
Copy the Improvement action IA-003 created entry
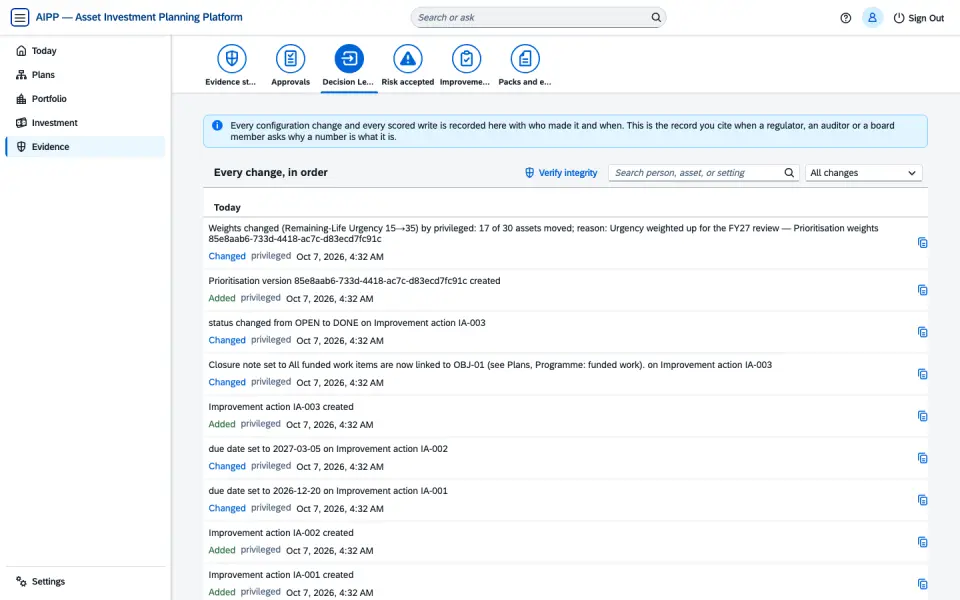pyautogui.click(x=922, y=416)
